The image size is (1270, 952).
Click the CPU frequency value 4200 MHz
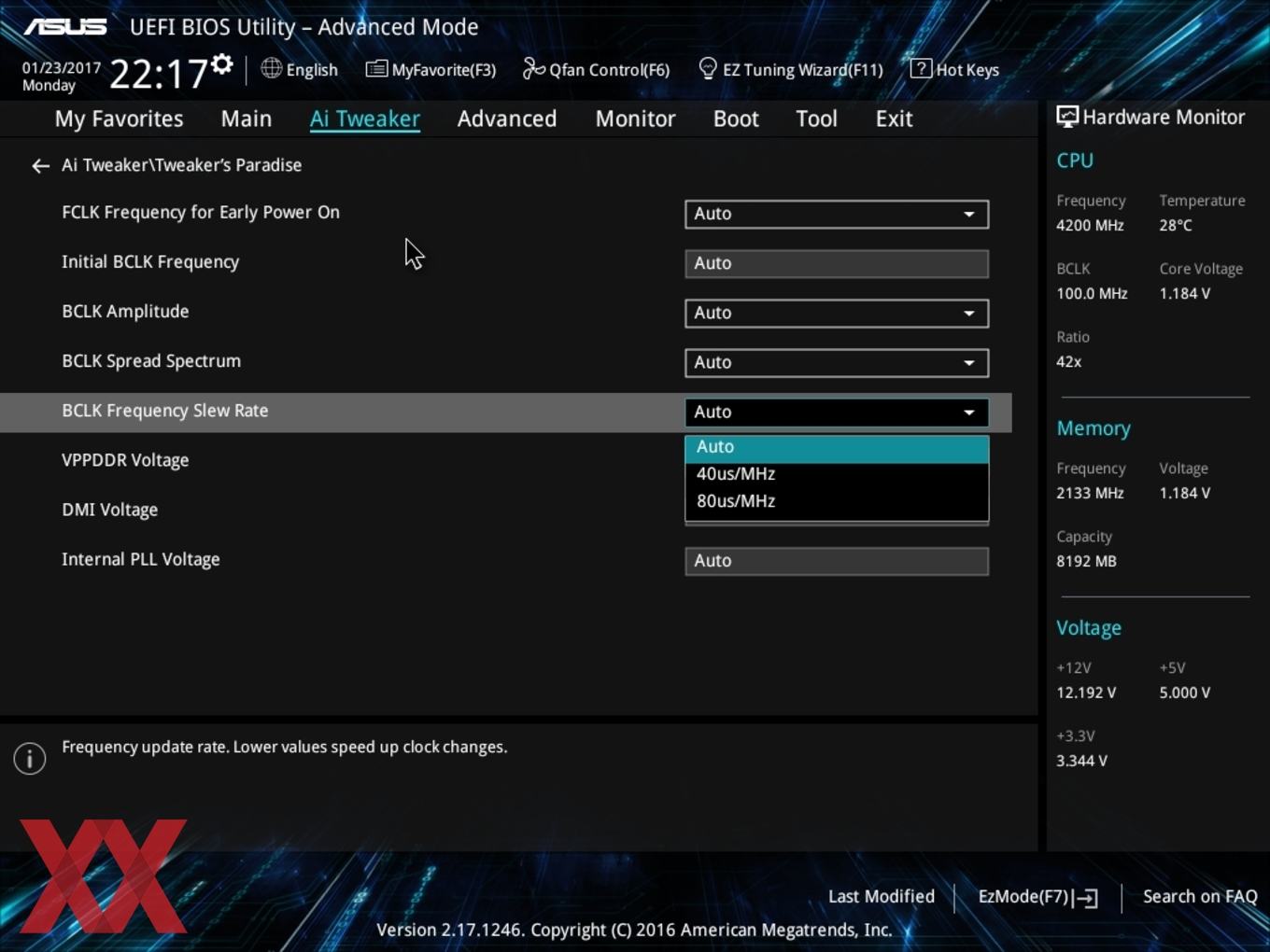coord(1090,226)
